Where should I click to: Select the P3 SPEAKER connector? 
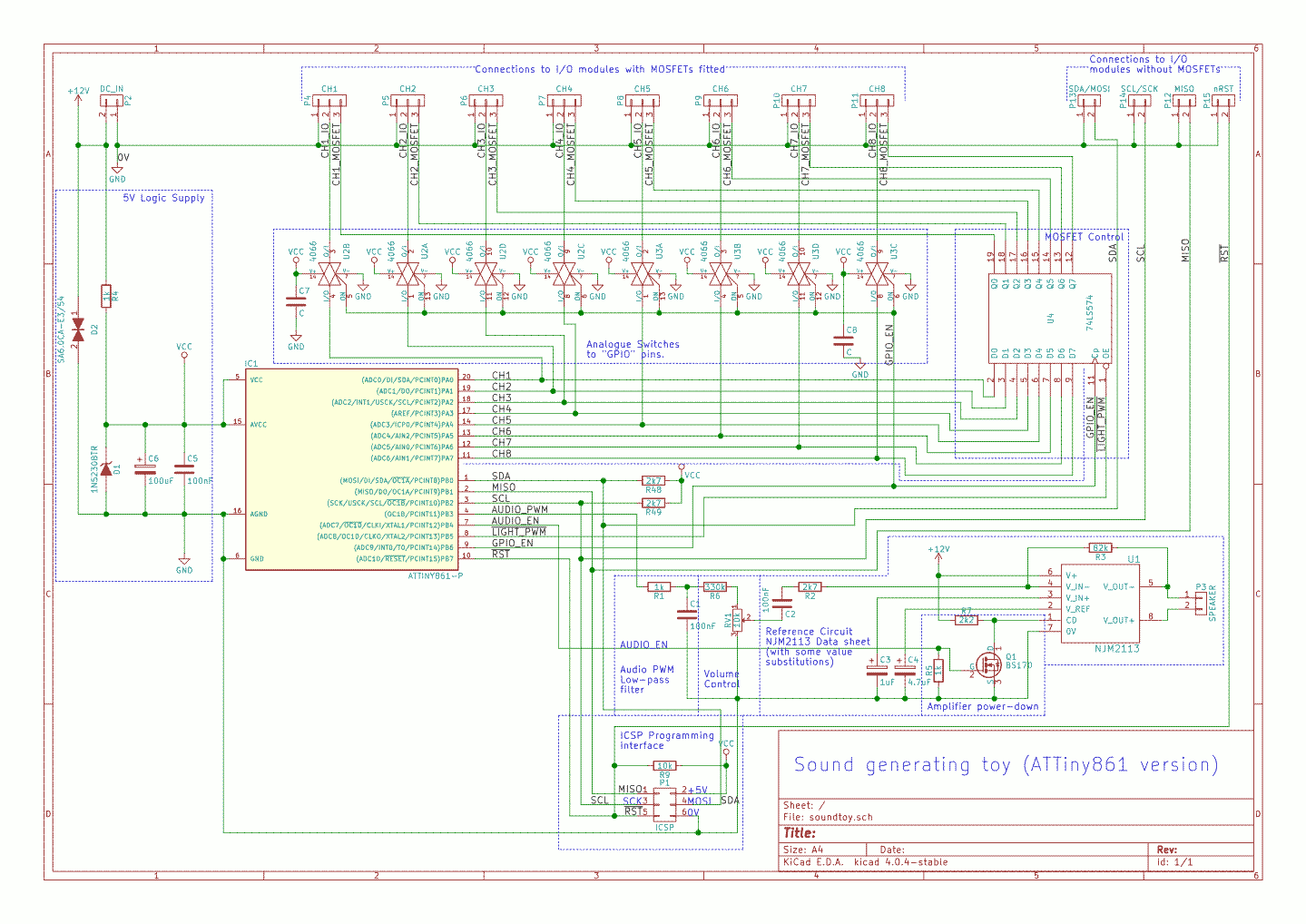pos(1201,603)
